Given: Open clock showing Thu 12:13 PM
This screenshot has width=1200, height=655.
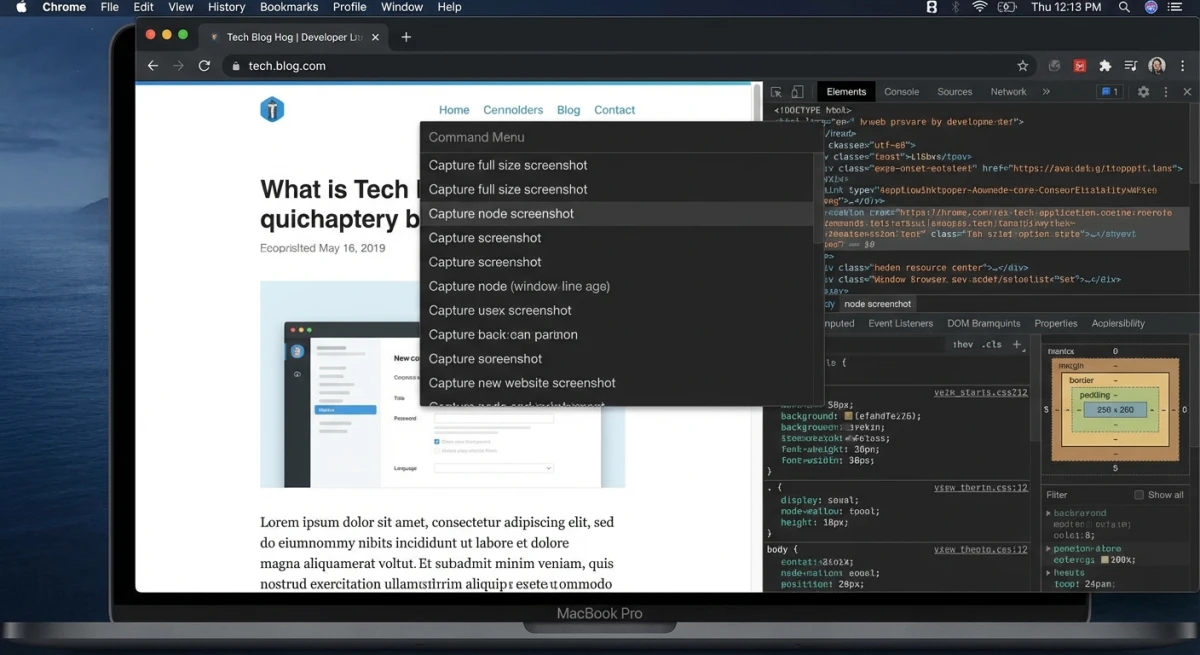Looking at the screenshot, I should click(1065, 7).
